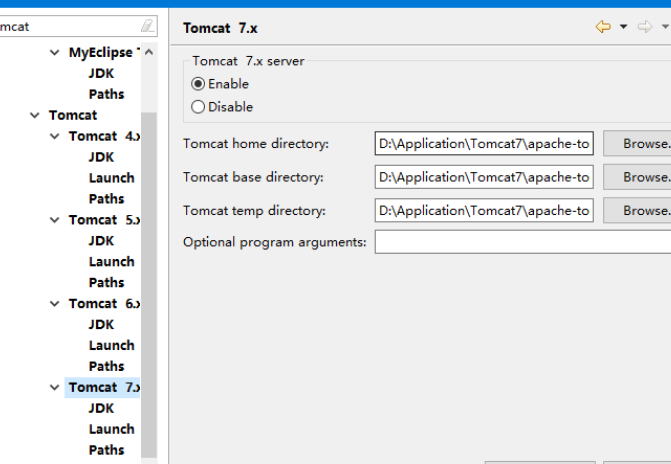Select the highlighted Tomcat 7.x tree item
This screenshot has width=671, height=464.
pos(102,387)
